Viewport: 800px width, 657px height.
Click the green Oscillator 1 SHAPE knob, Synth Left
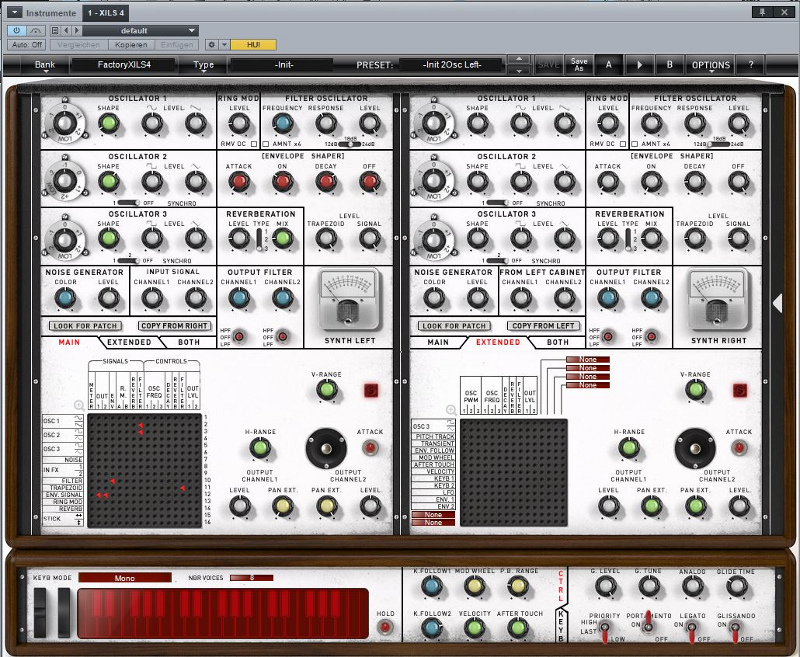click(x=109, y=123)
